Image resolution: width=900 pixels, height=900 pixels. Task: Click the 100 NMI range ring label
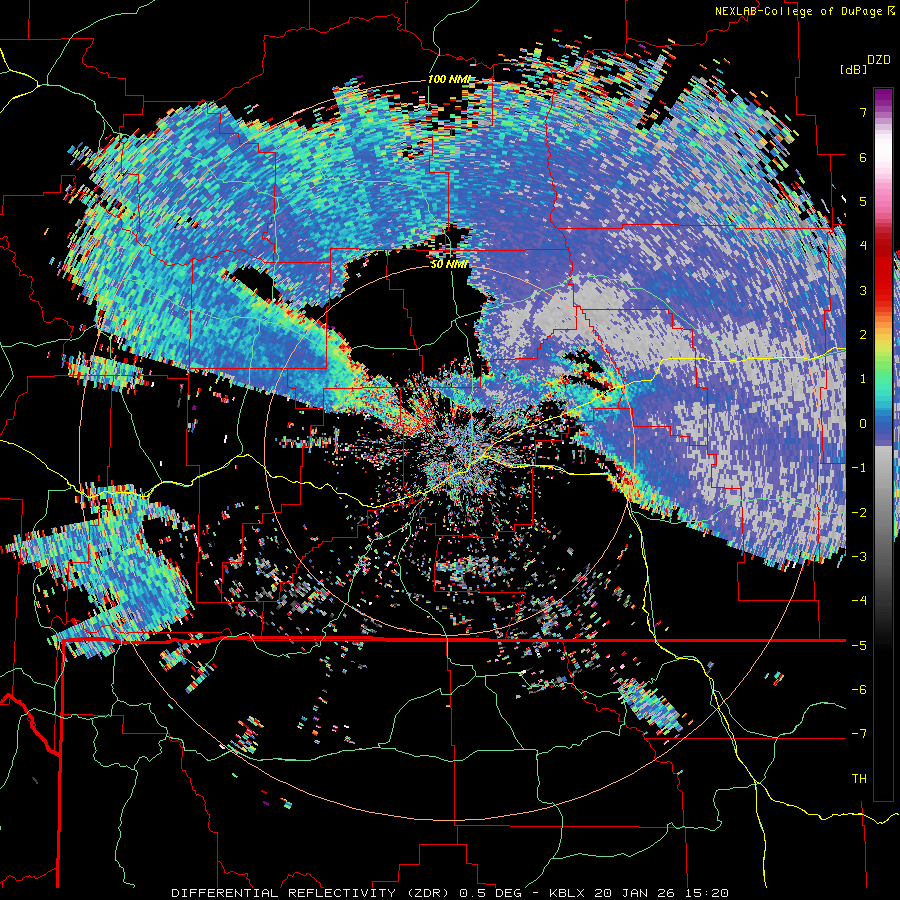(x=449, y=79)
